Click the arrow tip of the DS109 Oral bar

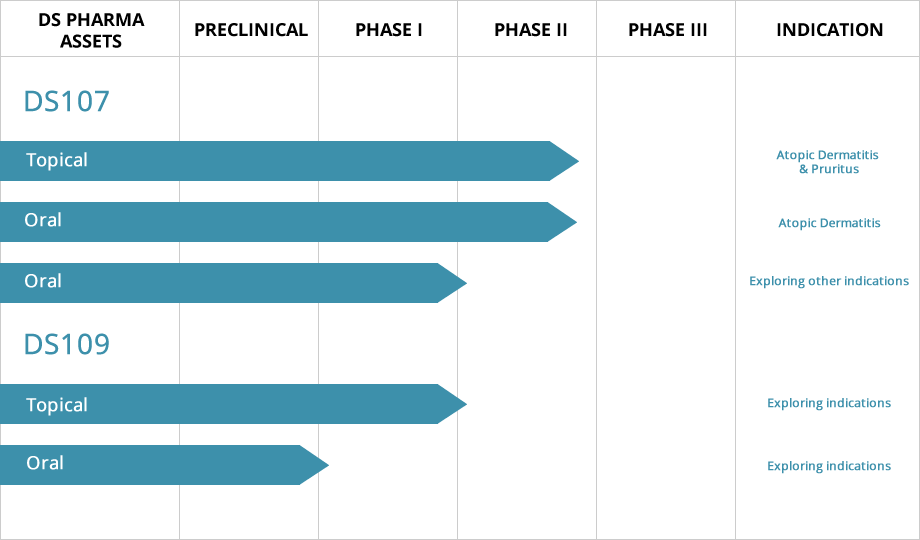316,465
